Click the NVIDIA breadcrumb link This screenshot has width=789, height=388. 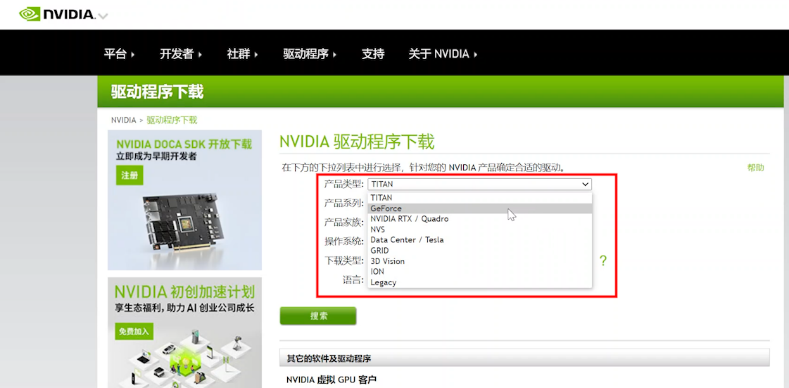[123, 120]
